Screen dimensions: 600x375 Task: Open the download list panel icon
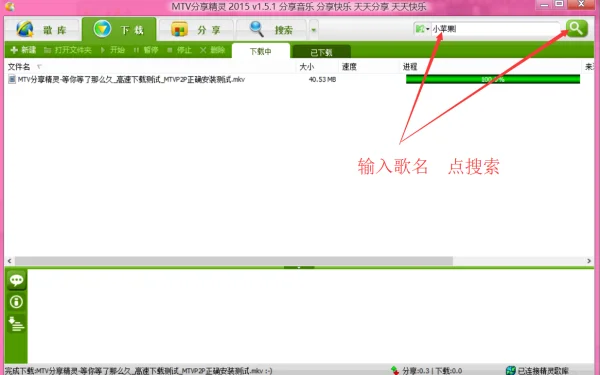click(16, 324)
